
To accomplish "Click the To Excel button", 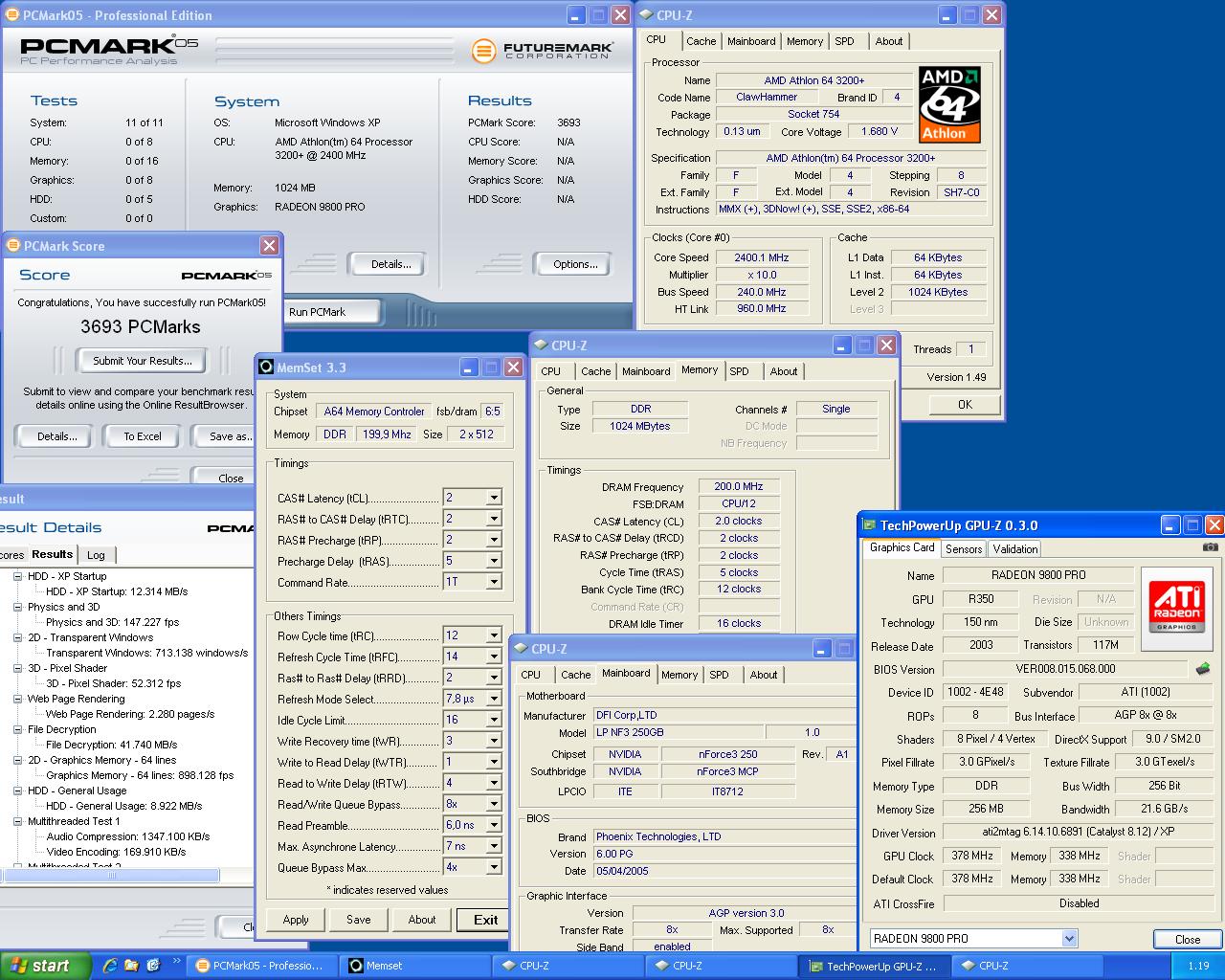I will coord(143,436).
